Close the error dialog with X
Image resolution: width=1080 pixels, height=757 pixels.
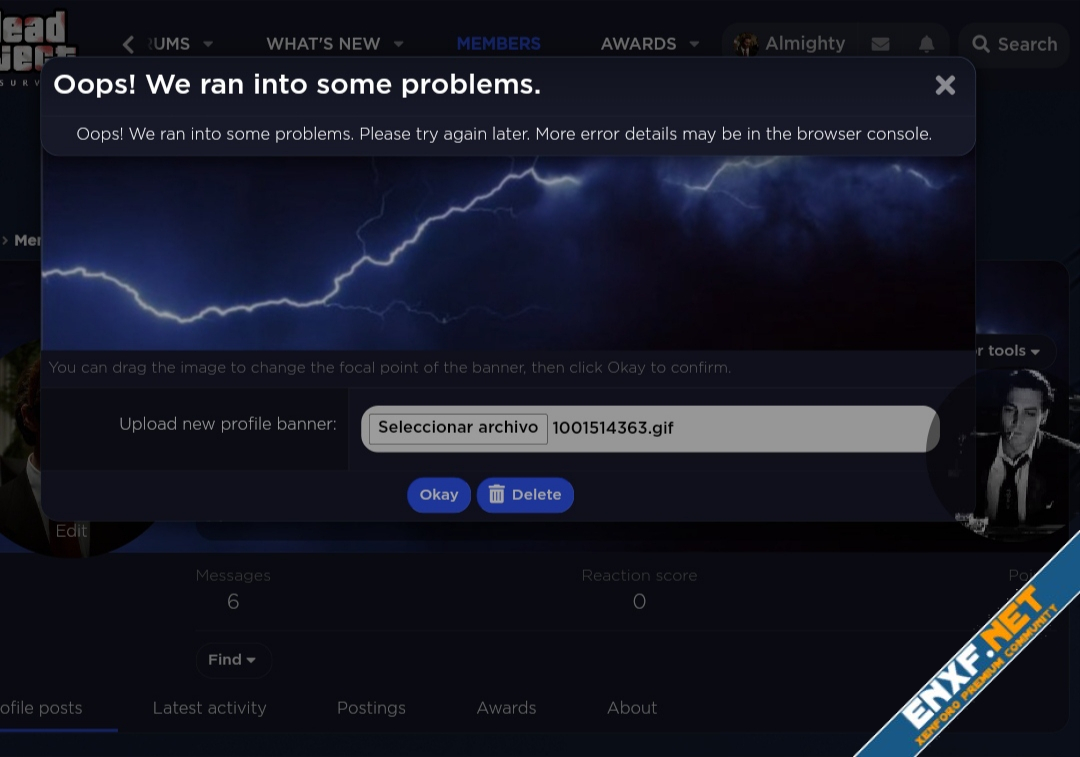(x=945, y=86)
